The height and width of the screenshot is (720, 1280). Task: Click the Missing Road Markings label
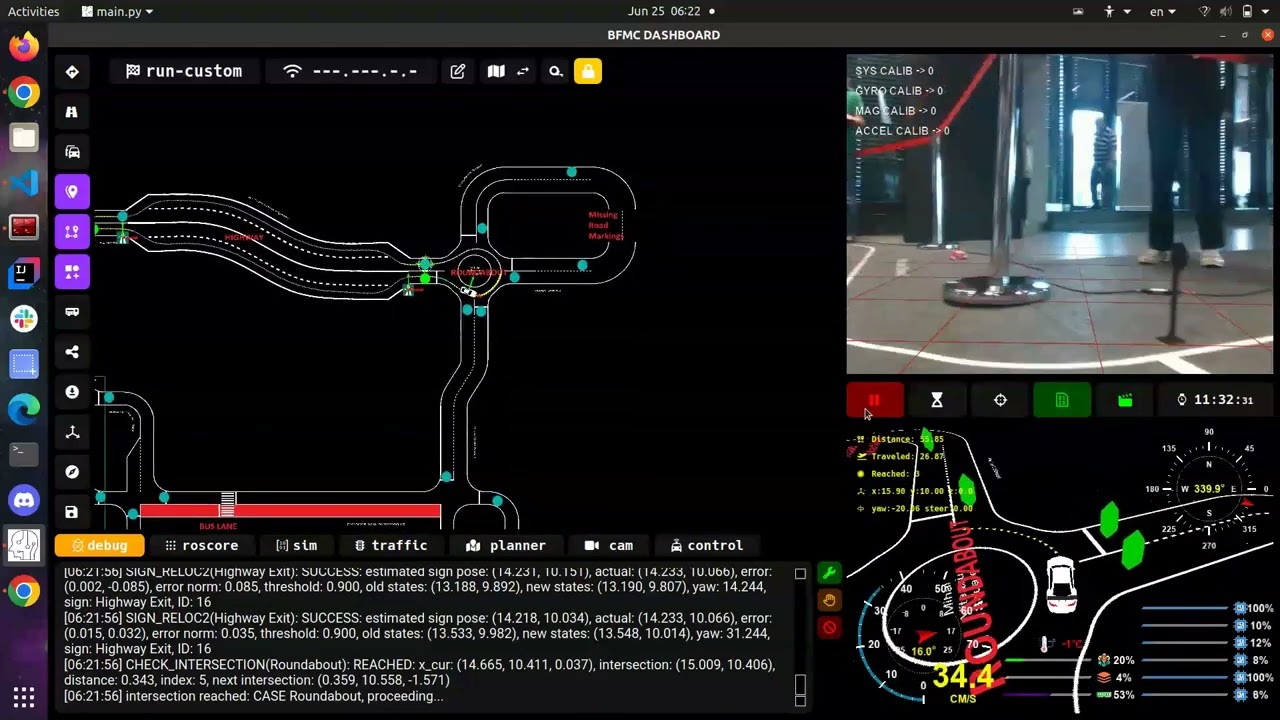604,225
